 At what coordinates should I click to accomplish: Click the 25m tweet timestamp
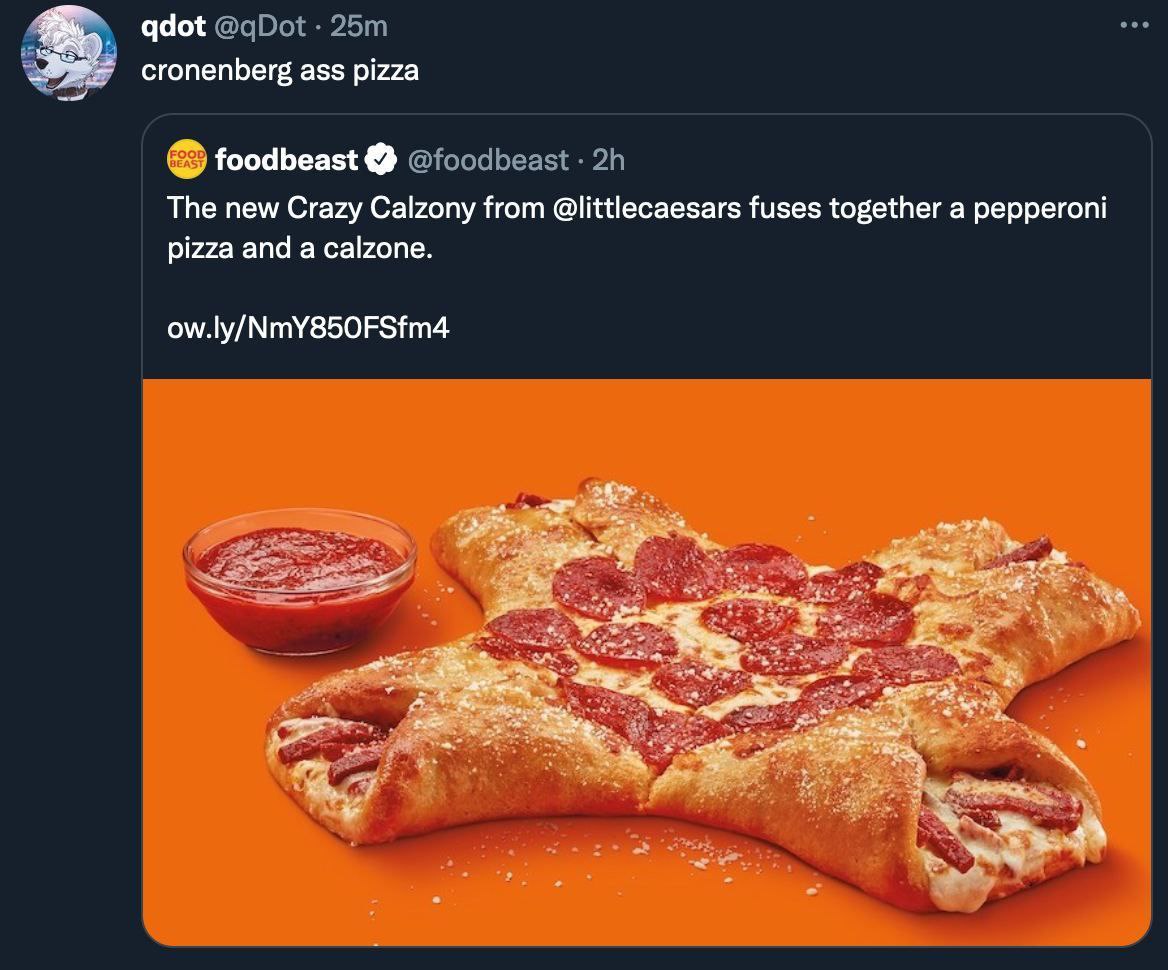358,27
